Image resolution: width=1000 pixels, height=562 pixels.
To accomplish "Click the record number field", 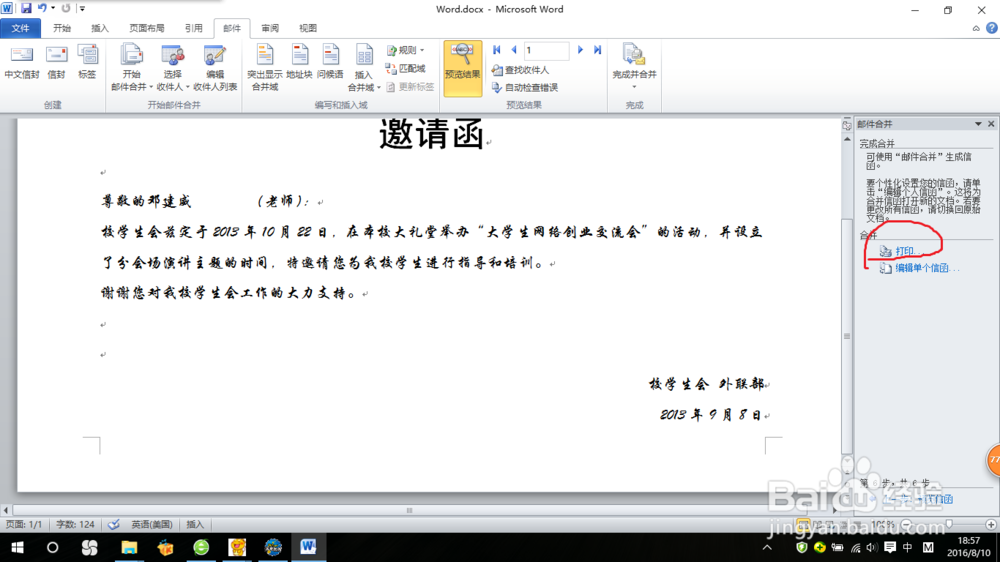I will pyautogui.click(x=546, y=50).
